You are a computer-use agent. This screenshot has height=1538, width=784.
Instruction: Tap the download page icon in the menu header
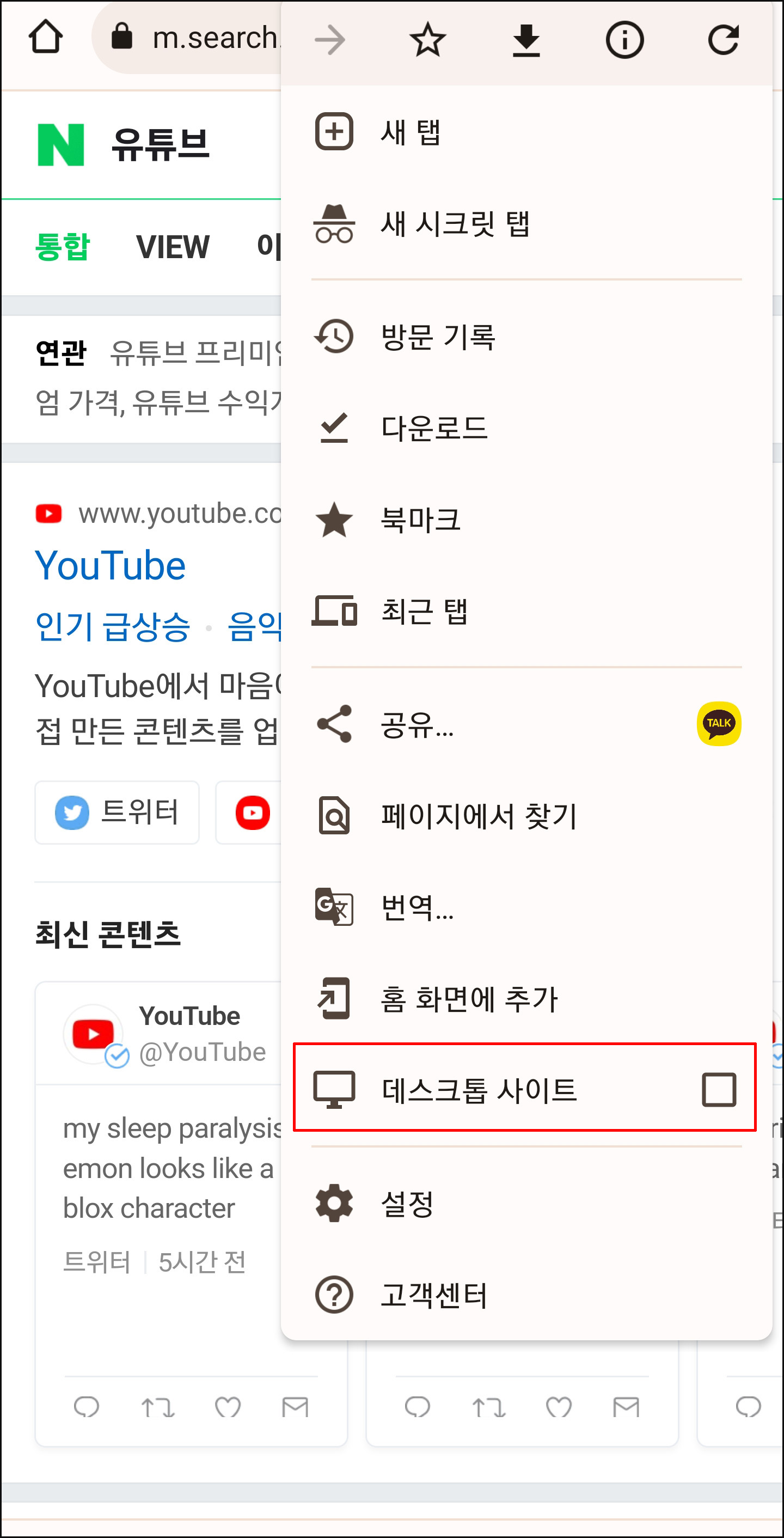[x=526, y=41]
